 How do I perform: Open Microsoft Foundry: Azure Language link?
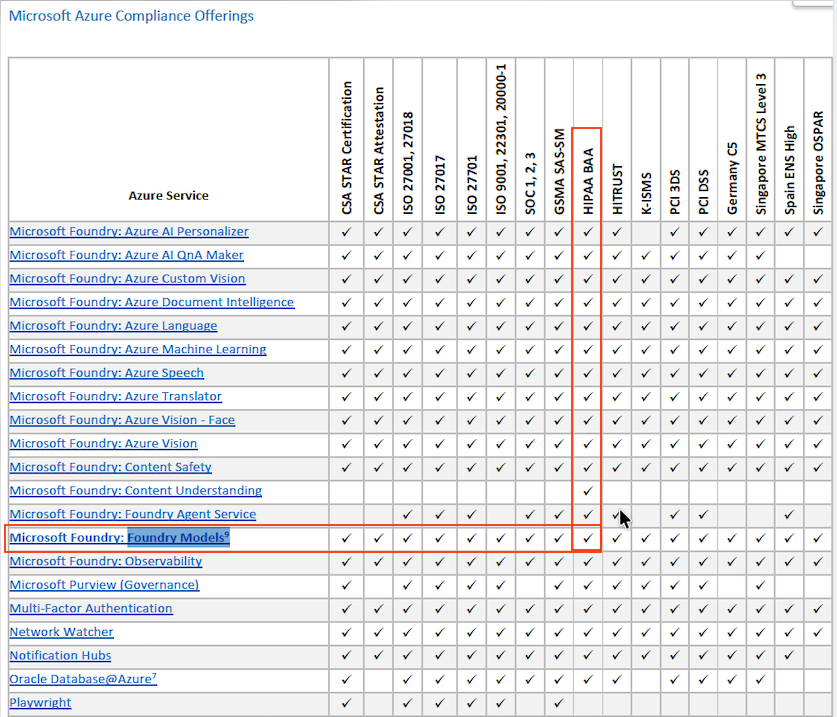click(113, 326)
